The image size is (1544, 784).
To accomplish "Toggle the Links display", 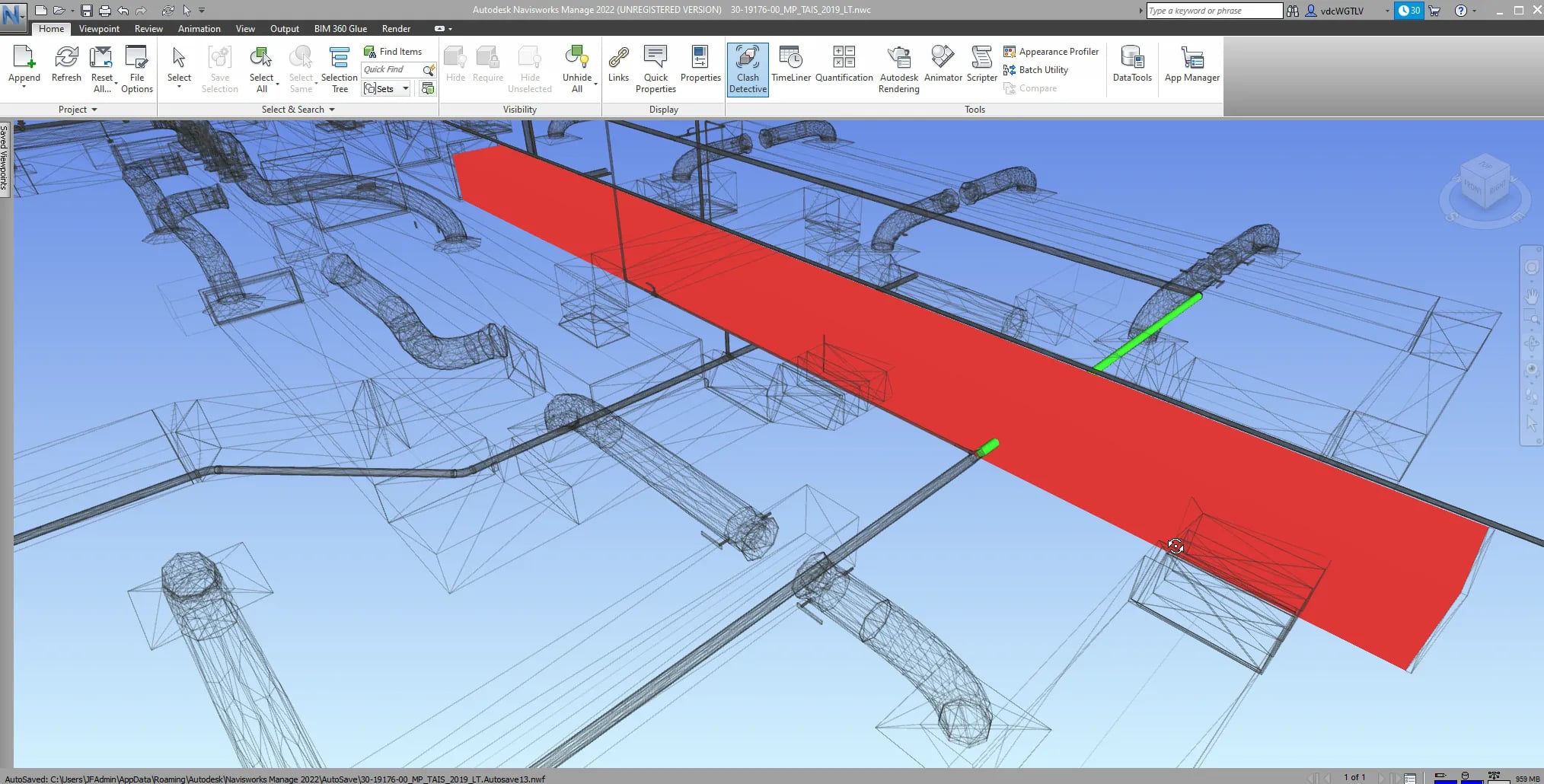I will click(618, 69).
